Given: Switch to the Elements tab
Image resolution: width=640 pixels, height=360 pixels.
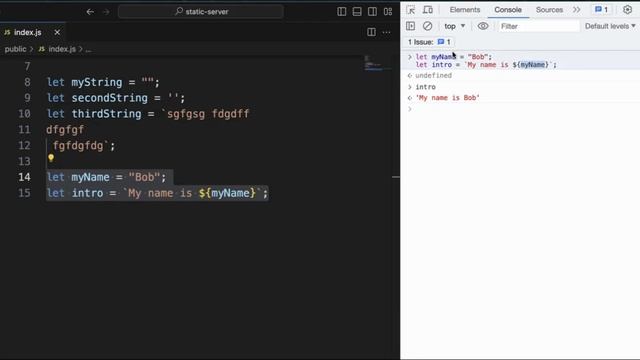Looking at the screenshot, I should [465, 10].
